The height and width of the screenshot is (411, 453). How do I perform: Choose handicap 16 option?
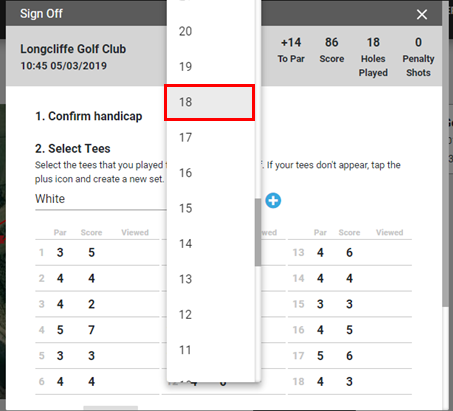[x=211, y=173]
